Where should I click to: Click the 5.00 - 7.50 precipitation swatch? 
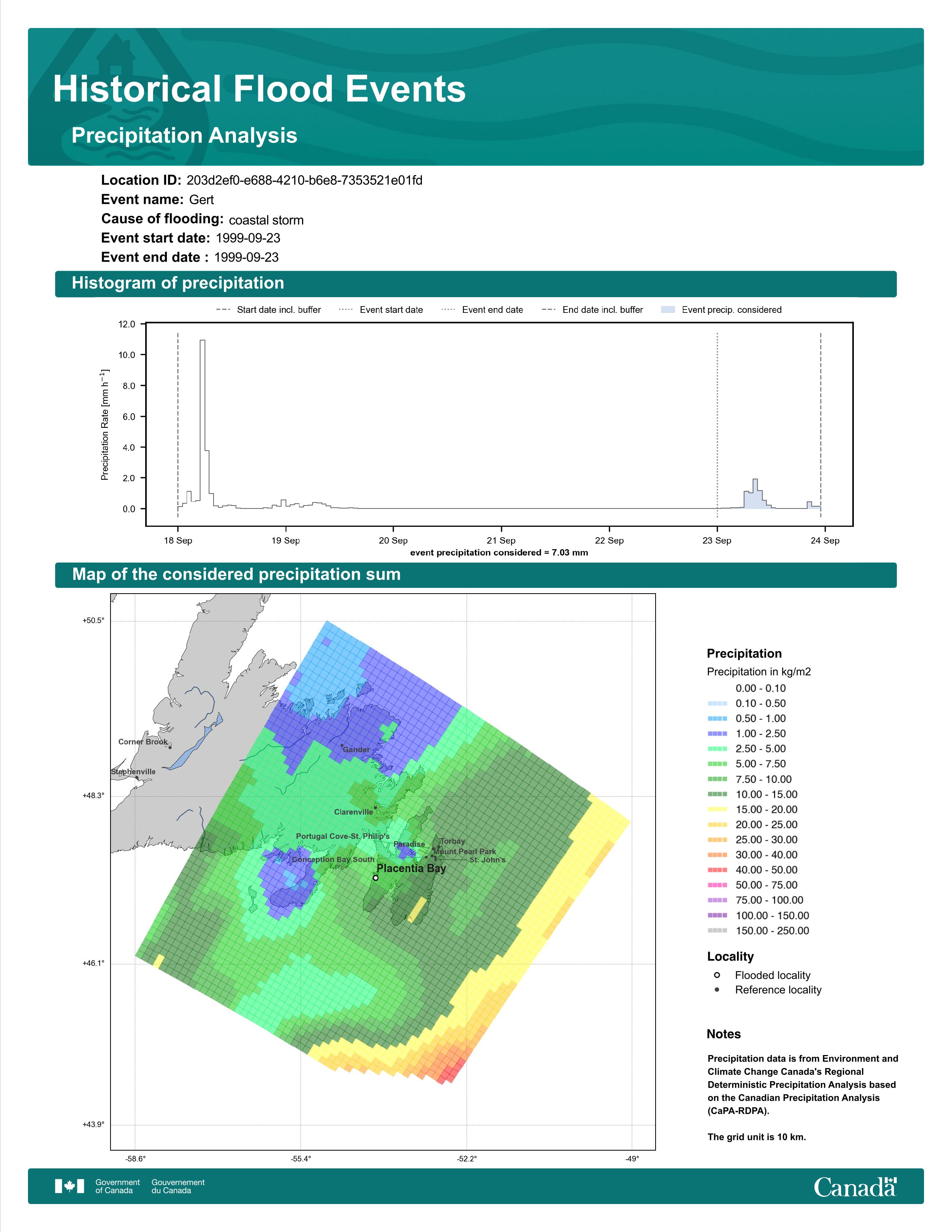coord(718,764)
